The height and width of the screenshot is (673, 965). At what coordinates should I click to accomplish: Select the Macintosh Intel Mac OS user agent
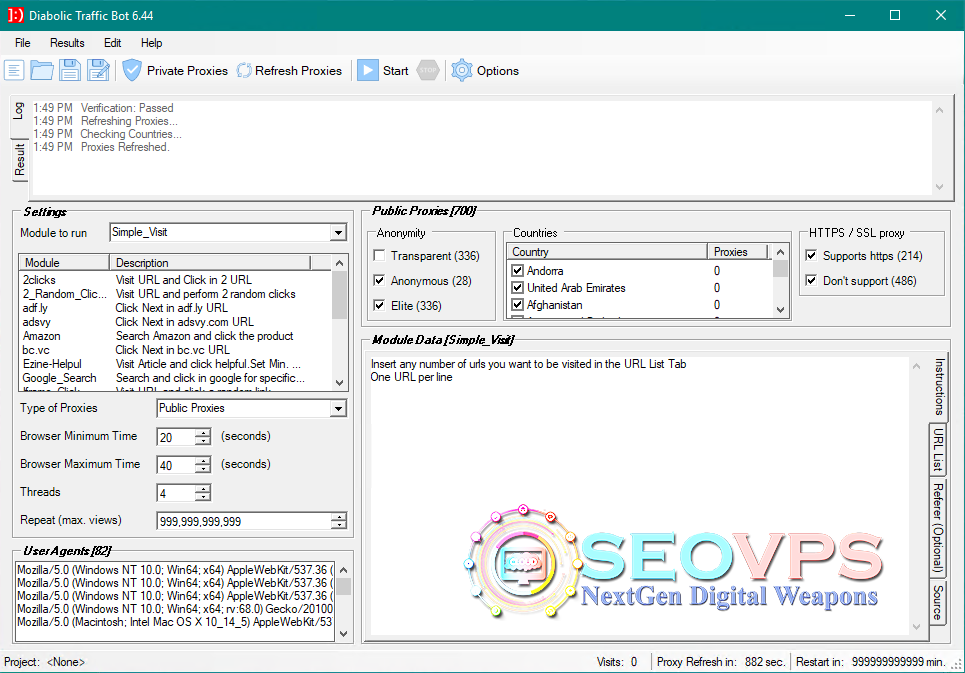[x=175, y=622]
